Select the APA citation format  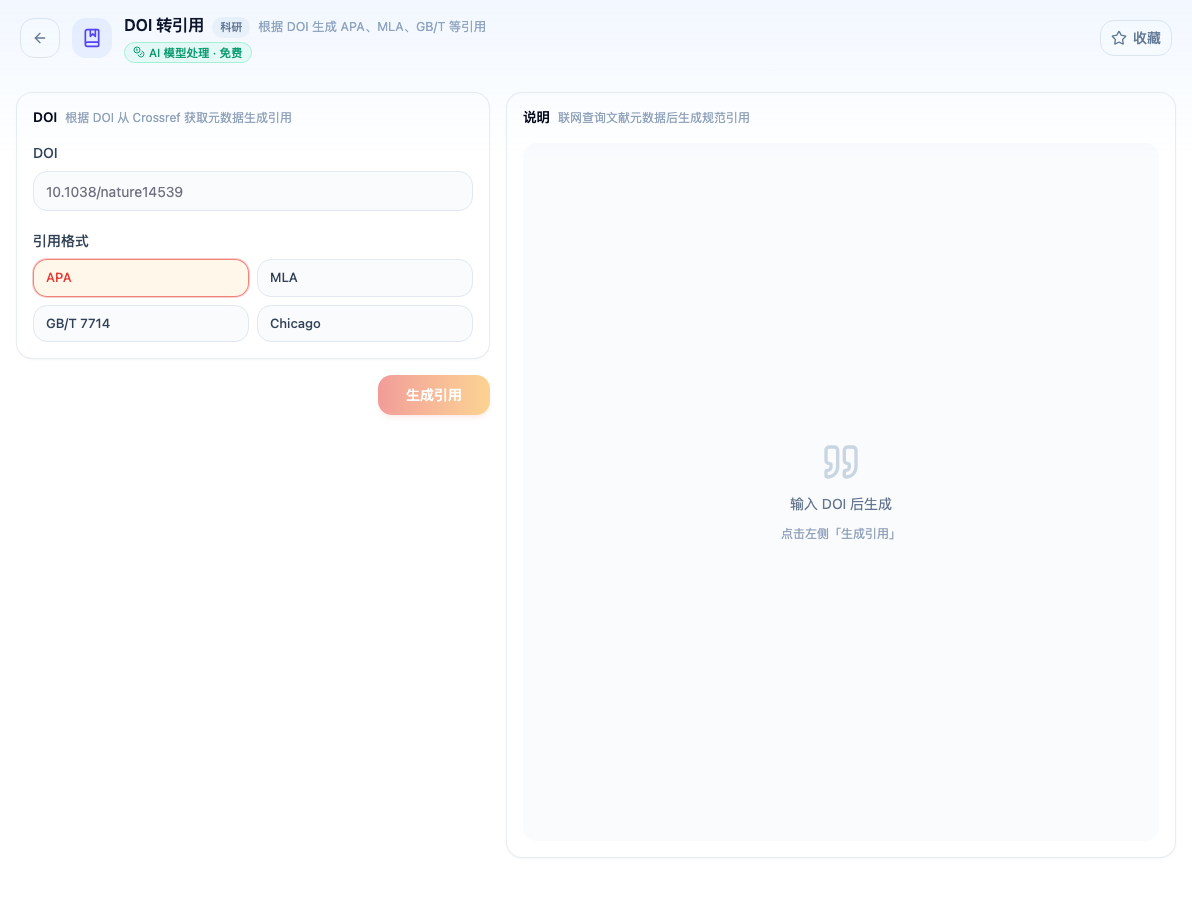click(141, 277)
